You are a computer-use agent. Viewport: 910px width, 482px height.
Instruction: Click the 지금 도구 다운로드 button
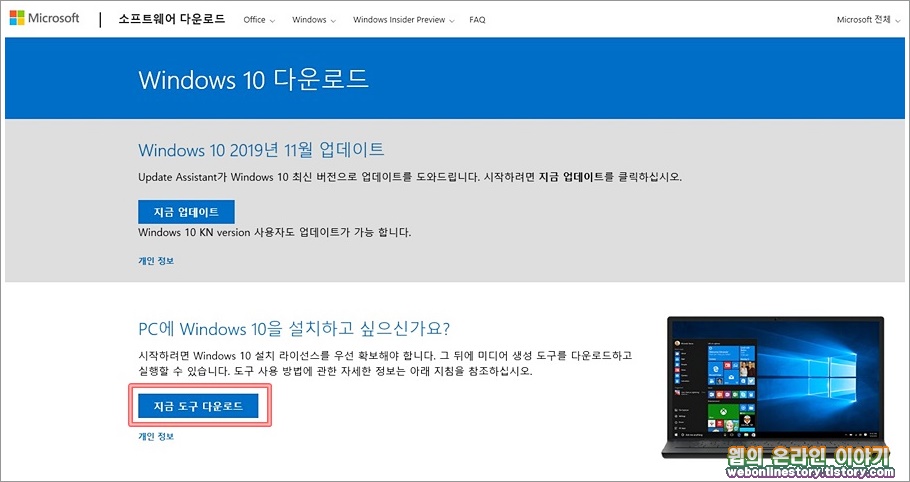point(198,406)
